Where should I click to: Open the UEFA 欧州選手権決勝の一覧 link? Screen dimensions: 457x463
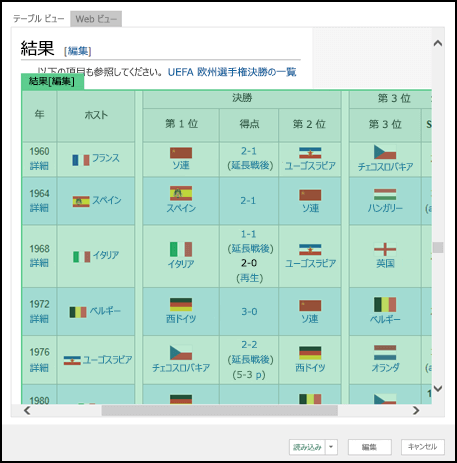[x=232, y=72]
